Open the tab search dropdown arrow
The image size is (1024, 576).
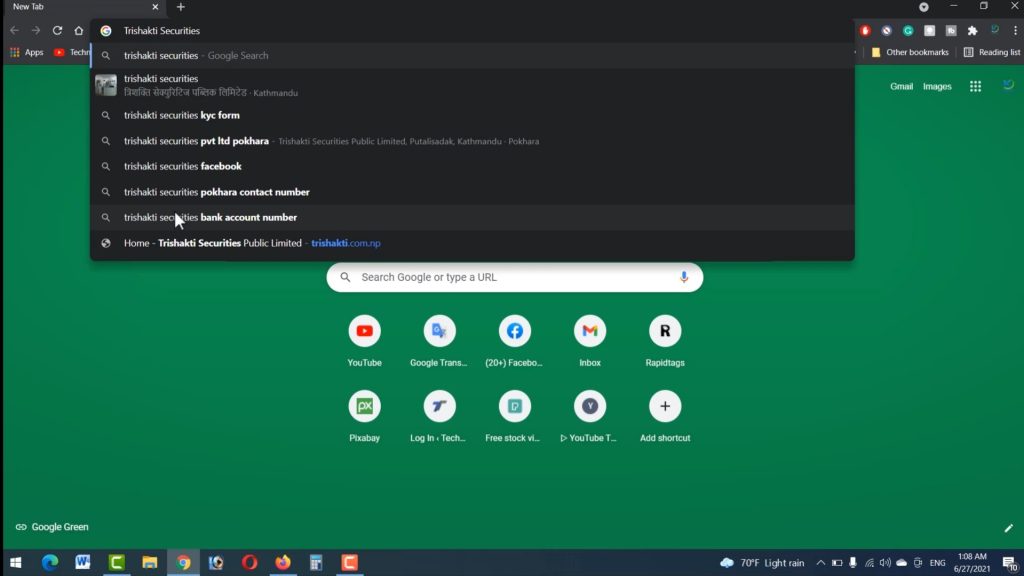[x=923, y=7]
